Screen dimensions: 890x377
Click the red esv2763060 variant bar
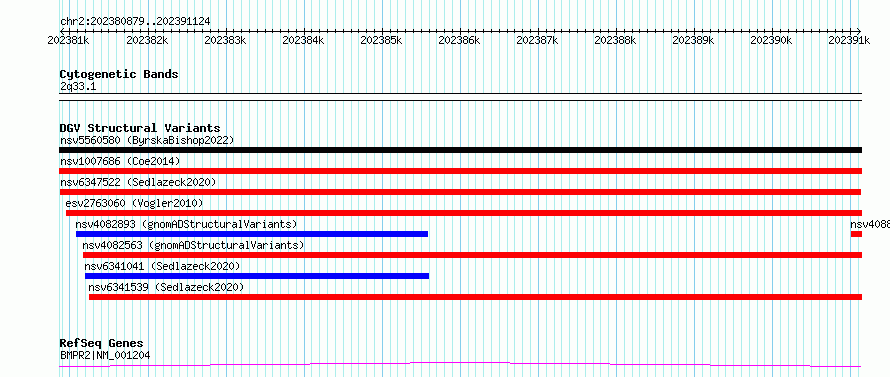(464, 213)
